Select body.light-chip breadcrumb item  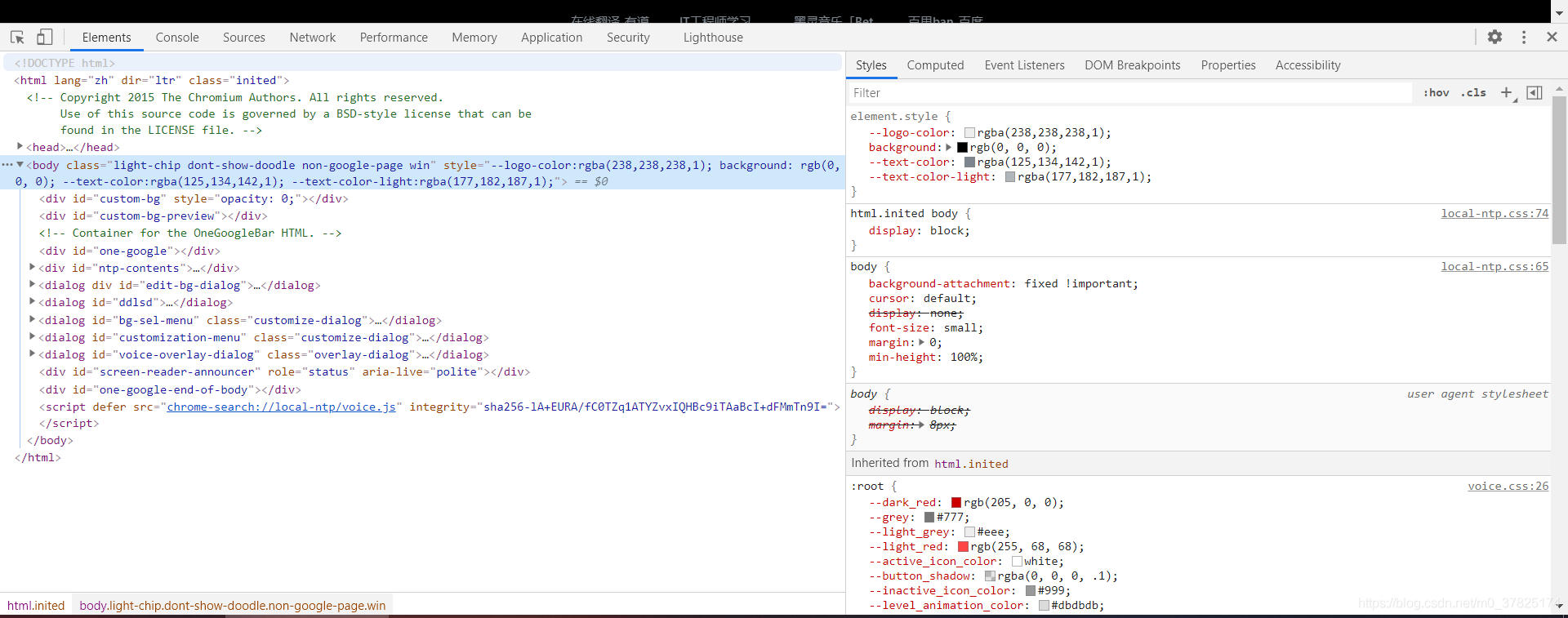(x=233, y=606)
